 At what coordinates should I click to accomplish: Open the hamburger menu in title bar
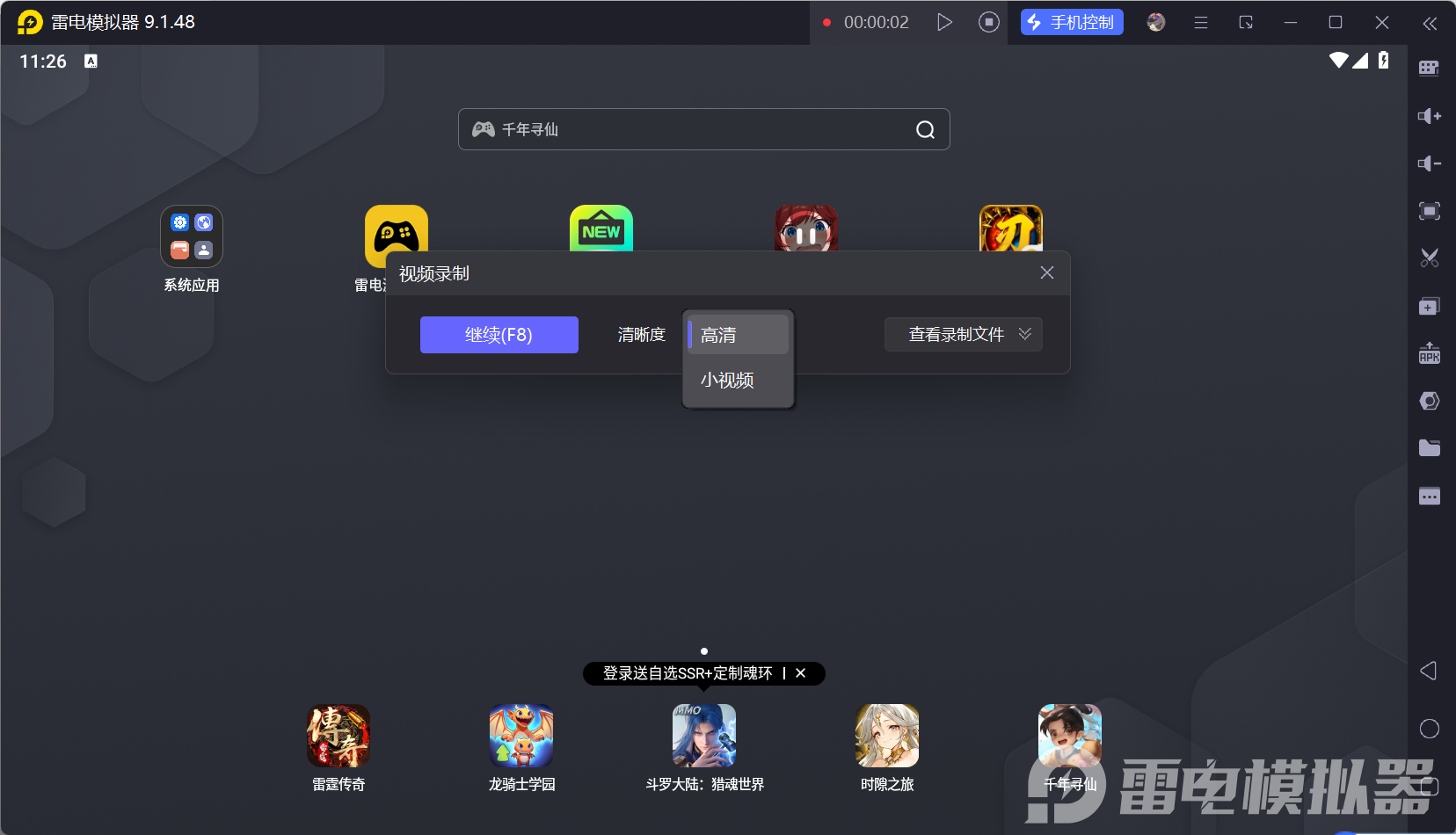(1200, 23)
